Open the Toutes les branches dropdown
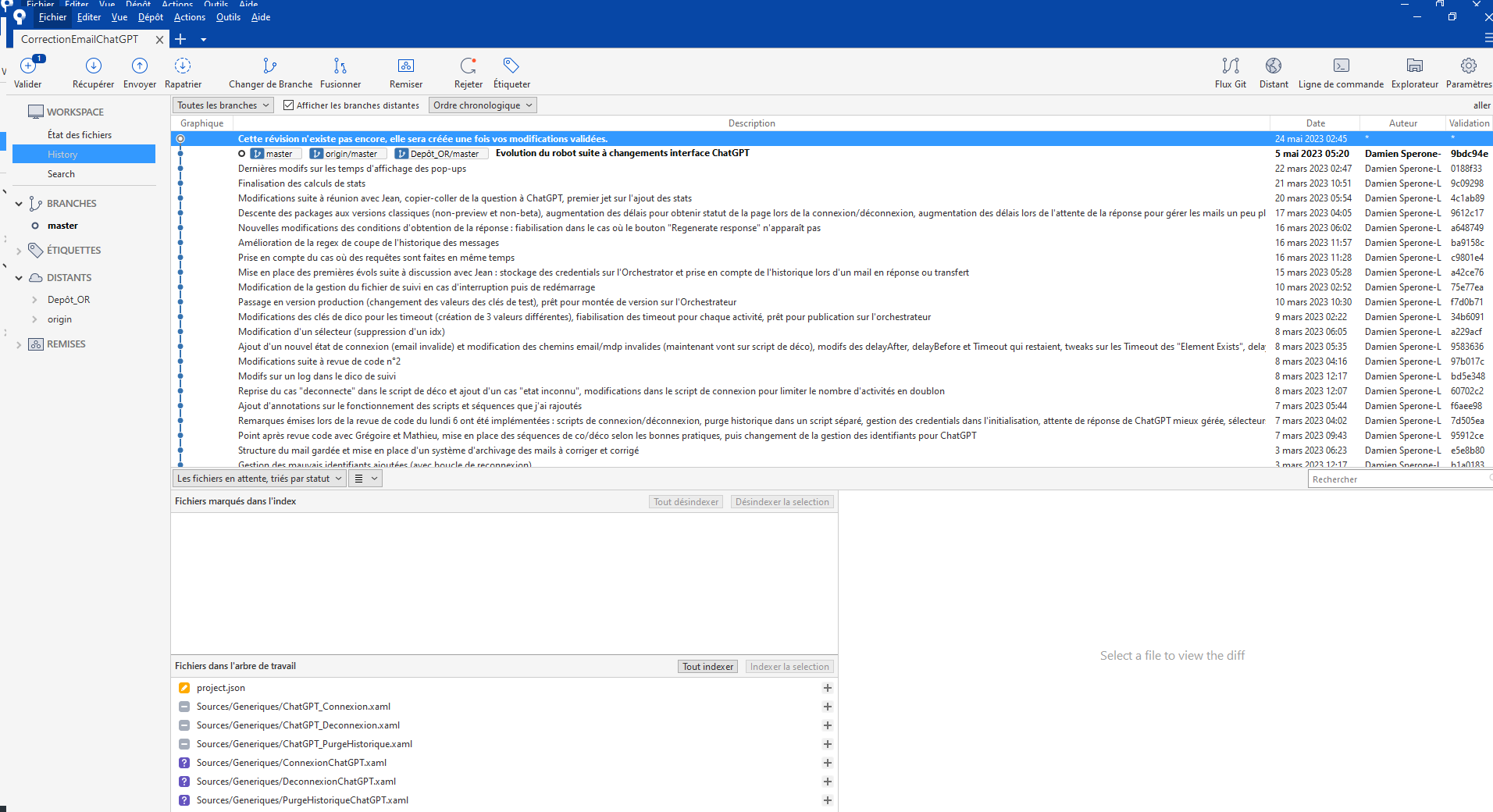This screenshot has width=1493, height=812. pos(223,105)
